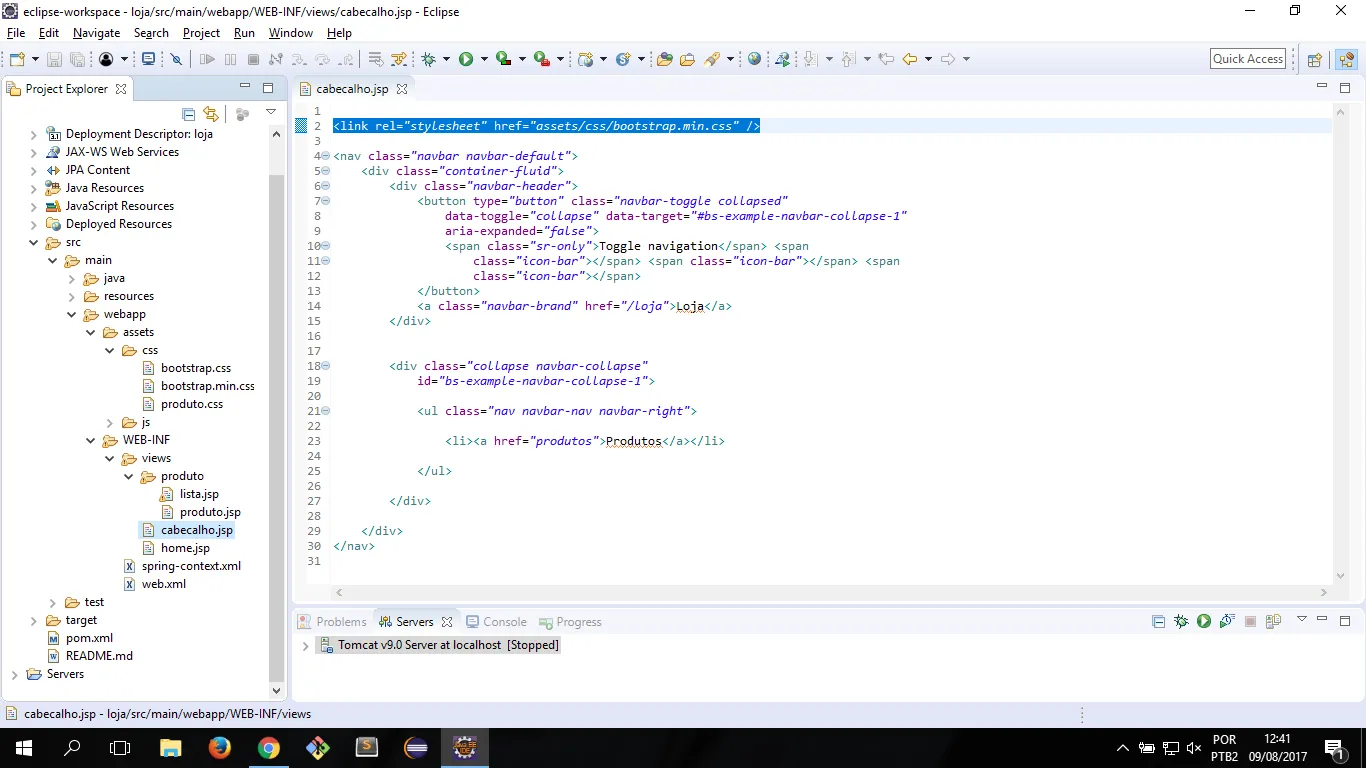Click the New file wizard icon
Viewport: 1366px width, 768px height.
pyautogui.click(x=17, y=59)
